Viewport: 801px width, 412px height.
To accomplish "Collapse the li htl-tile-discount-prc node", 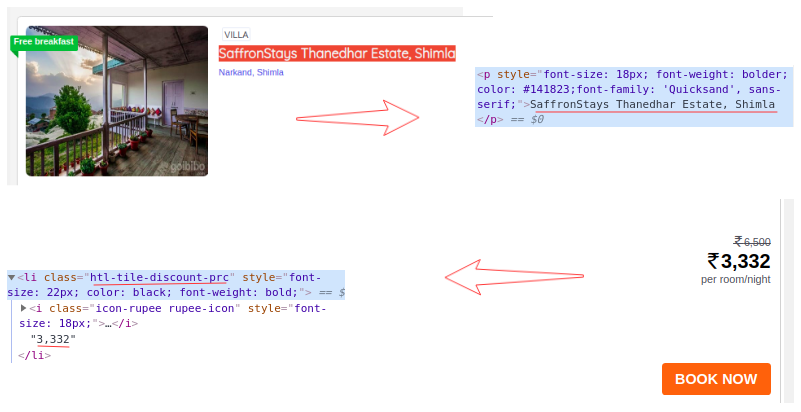I will click(12, 277).
